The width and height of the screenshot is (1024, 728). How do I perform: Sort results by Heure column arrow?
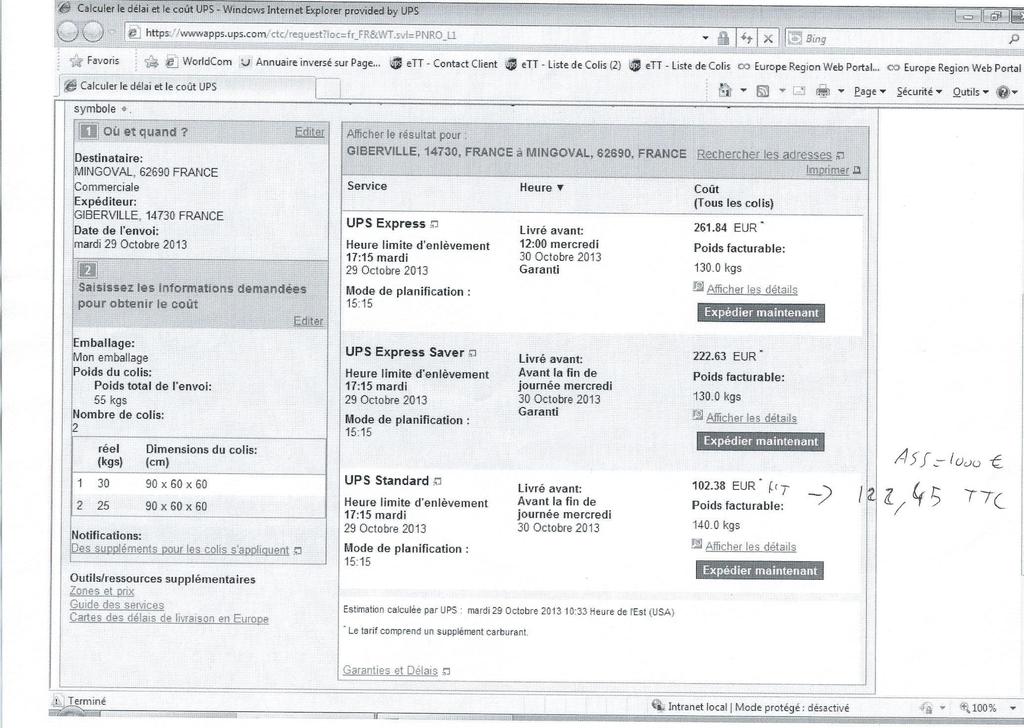coord(560,187)
